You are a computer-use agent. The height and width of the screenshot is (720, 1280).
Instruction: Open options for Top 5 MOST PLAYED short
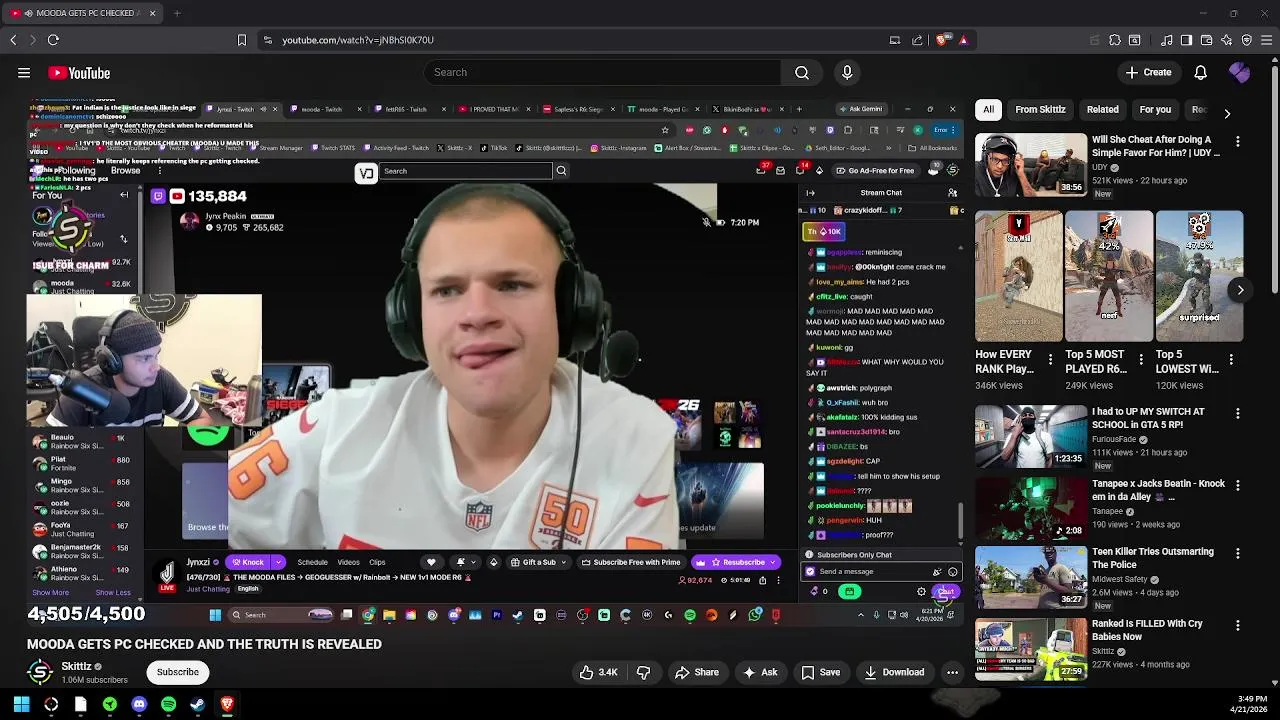click(x=1141, y=359)
